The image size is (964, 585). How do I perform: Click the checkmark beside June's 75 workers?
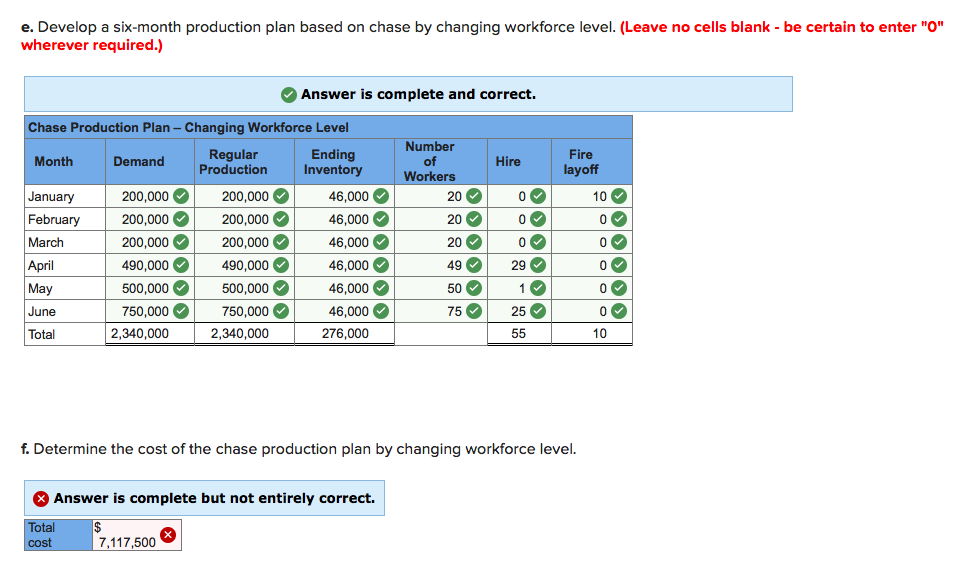tap(474, 311)
